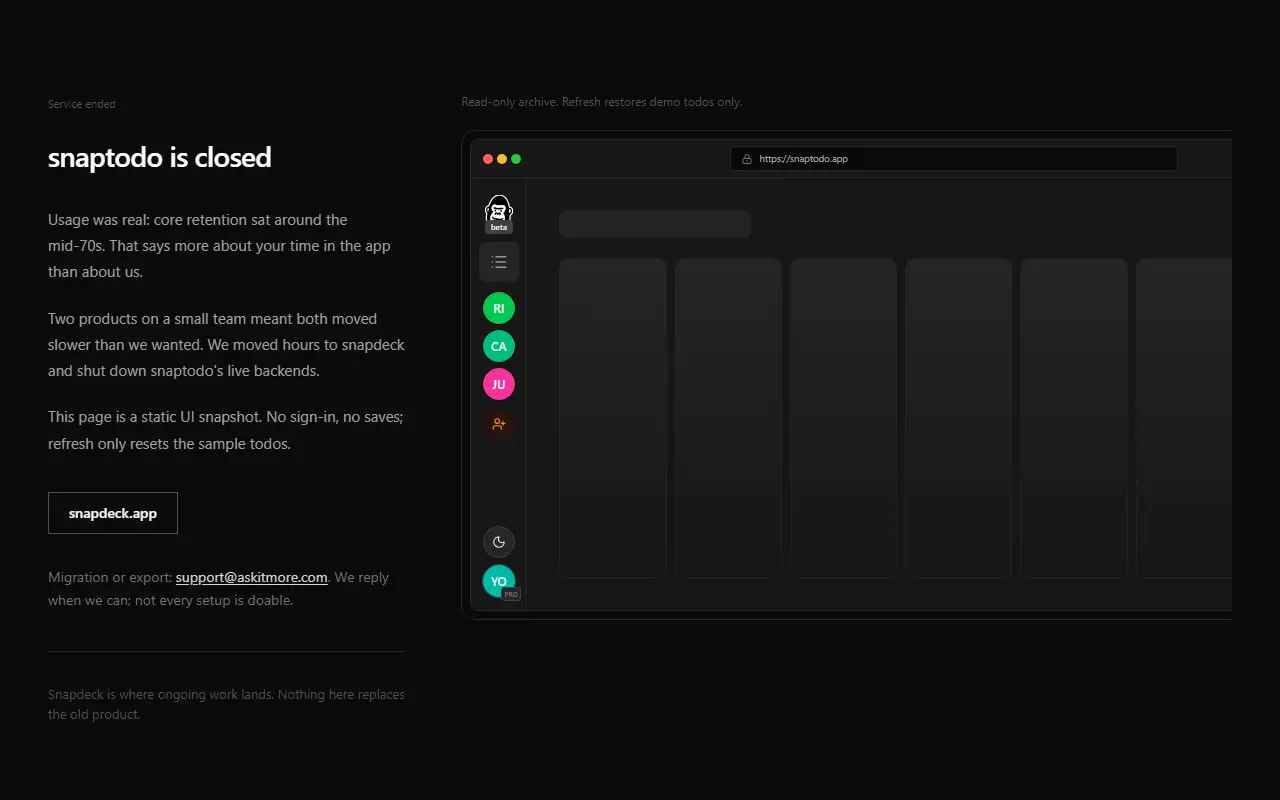Open the snapdeck.app button
Image resolution: width=1280 pixels, height=800 pixels.
[x=113, y=513]
